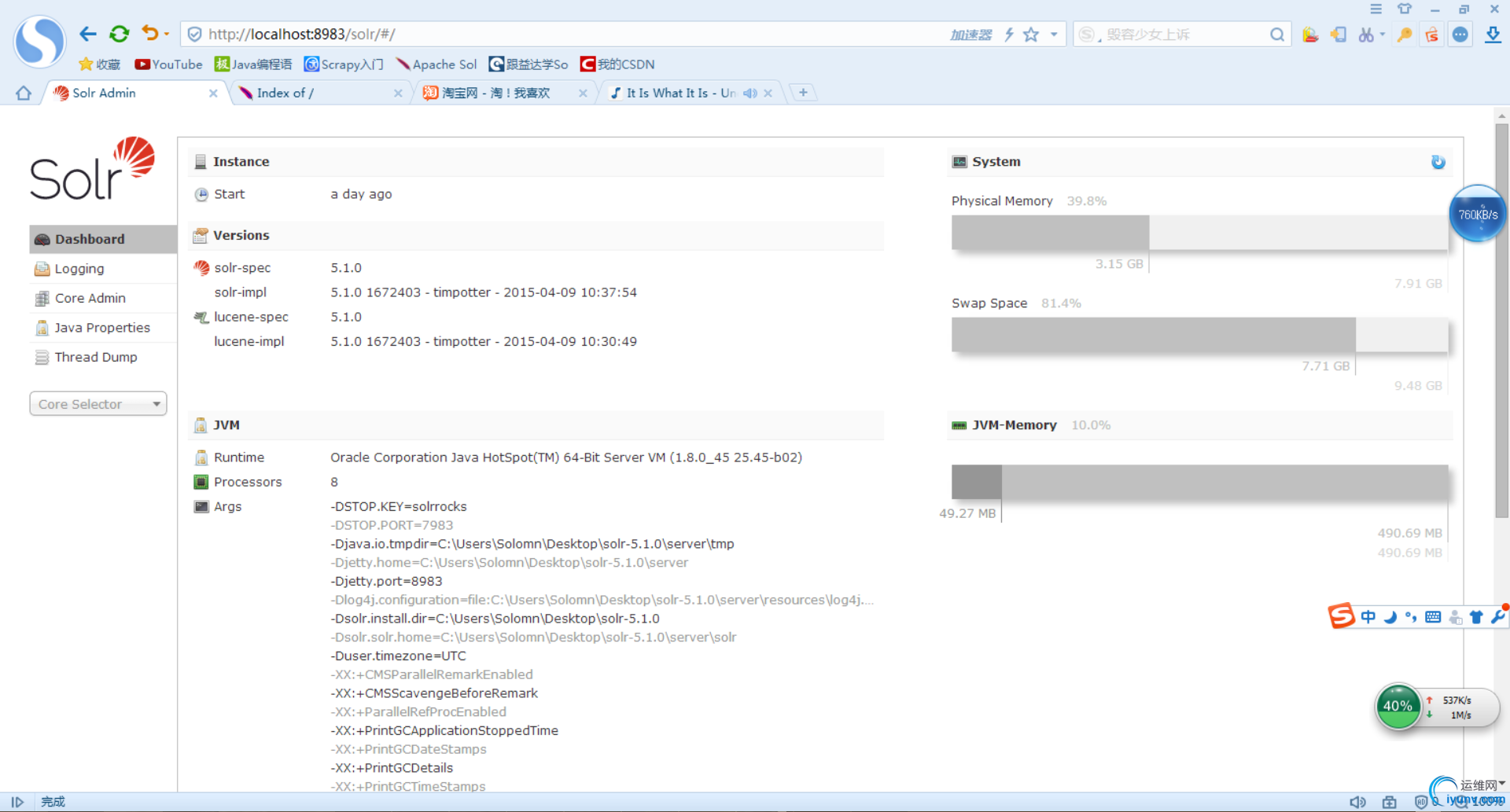Open Thread Dump in the sidebar
This screenshot has width=1510, height=812.
[103, 357]
